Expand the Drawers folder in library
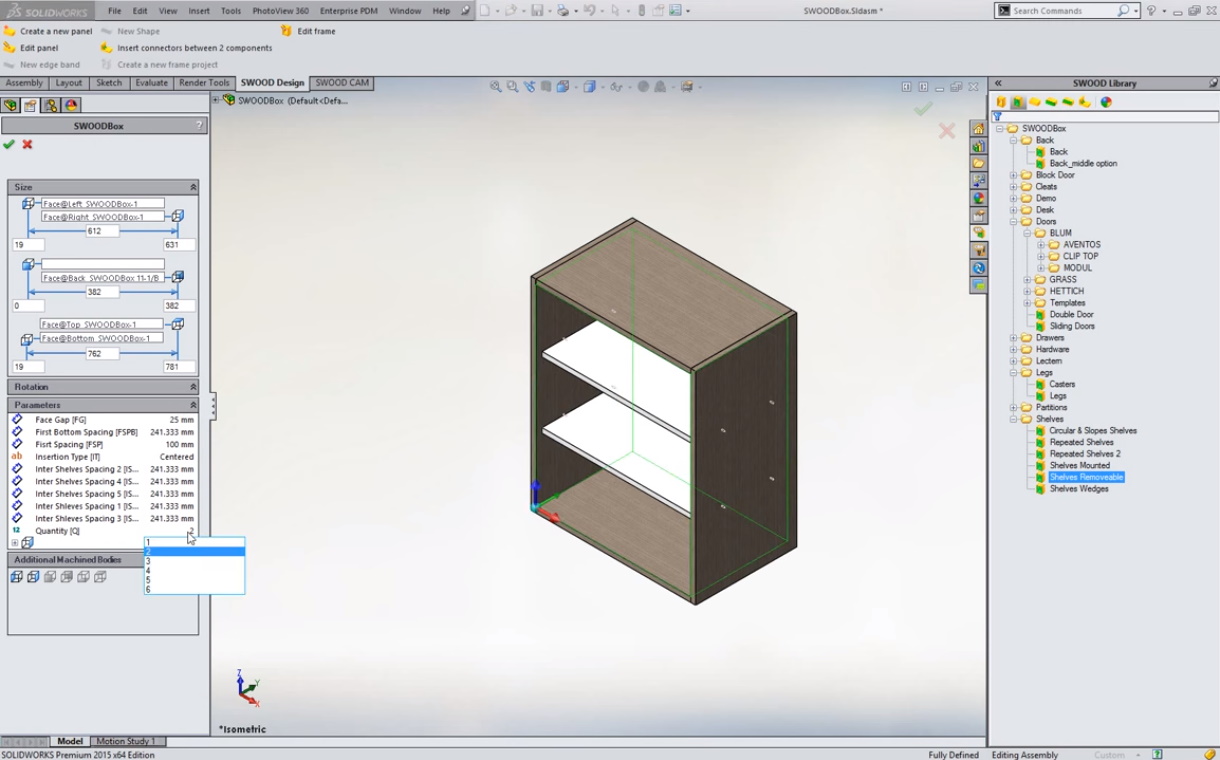Image resolution: width=1220 pixels, height=760 pixels. 1013,338
